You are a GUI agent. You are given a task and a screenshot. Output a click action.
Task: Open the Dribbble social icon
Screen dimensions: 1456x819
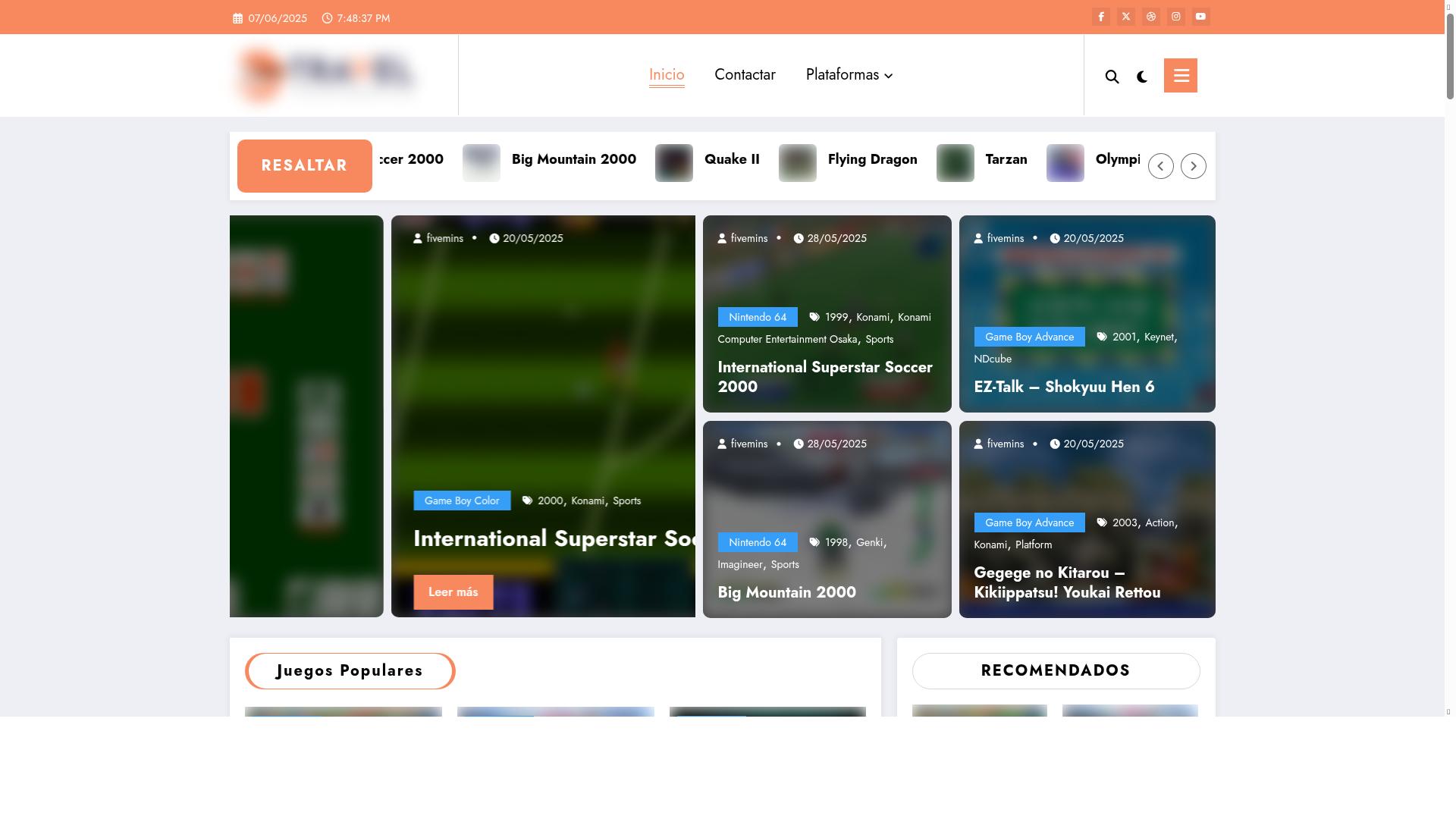tap(1151, 17)
